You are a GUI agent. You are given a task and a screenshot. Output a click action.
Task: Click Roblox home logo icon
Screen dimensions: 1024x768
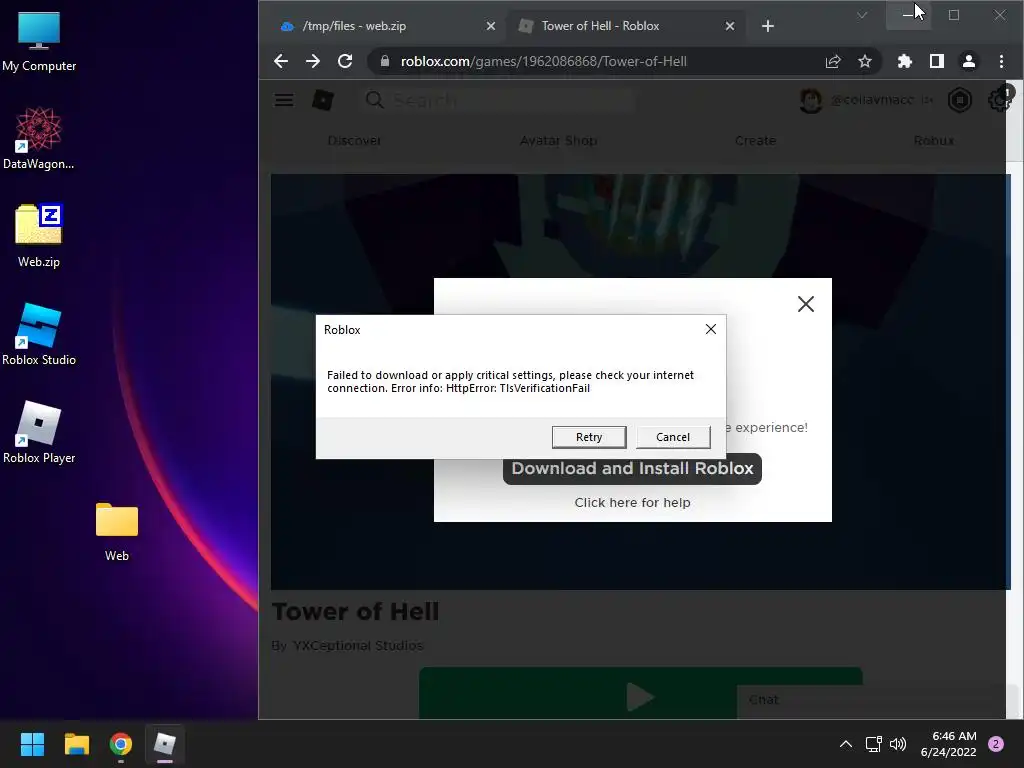pos(323,100)
